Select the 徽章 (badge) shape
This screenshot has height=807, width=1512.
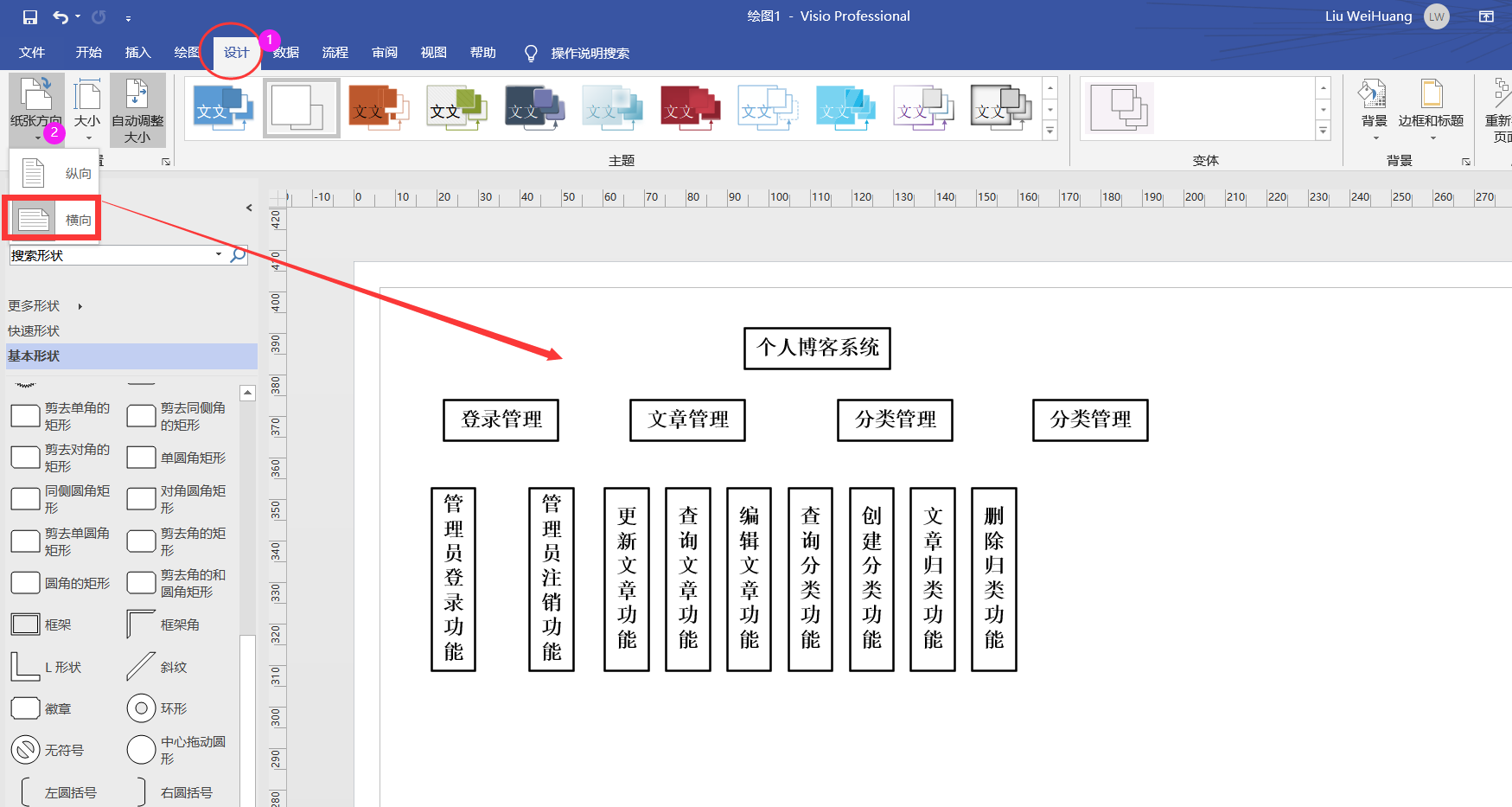click(x=25, y=708)
